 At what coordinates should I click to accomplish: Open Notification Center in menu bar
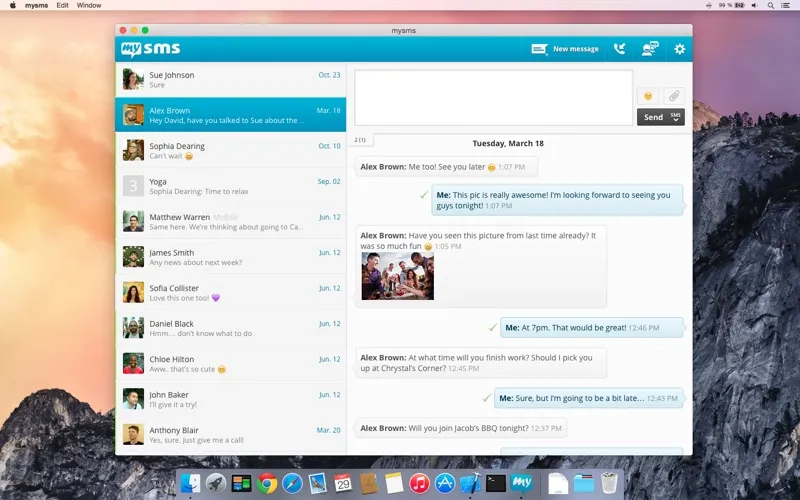click(786, 5)
